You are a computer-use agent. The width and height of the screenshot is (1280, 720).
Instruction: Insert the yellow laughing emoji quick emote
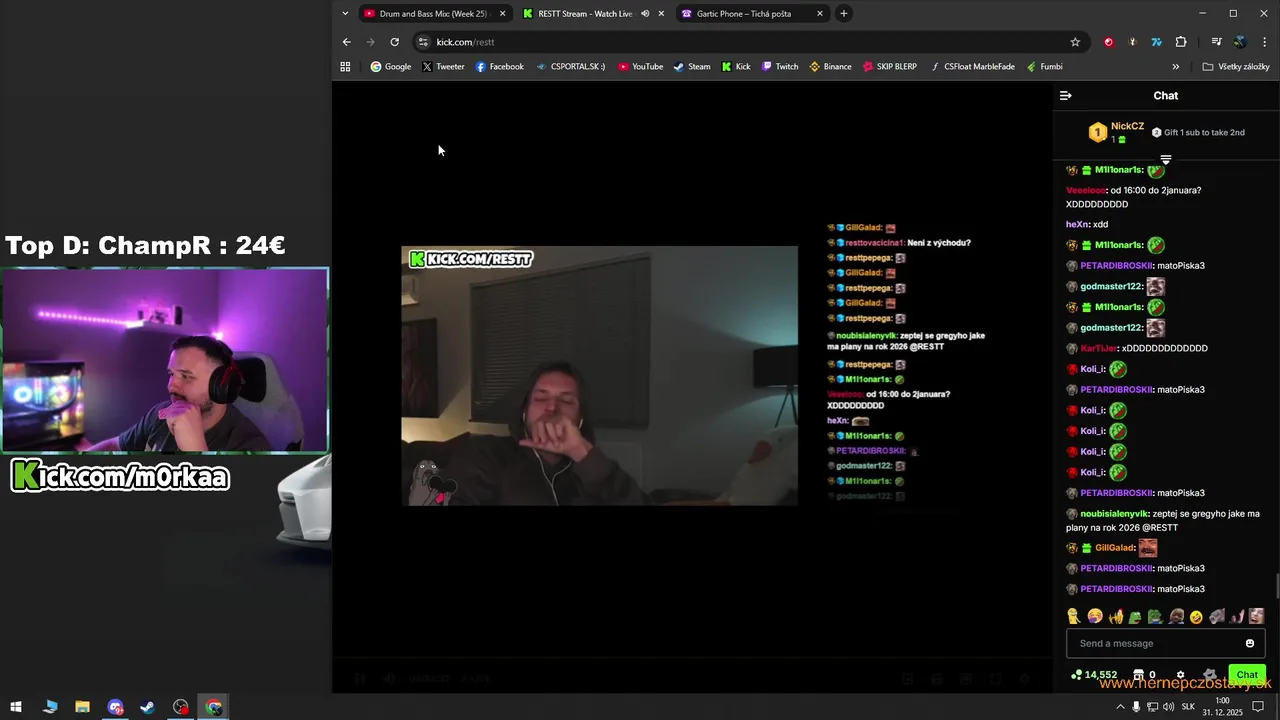(x=1196, y=617)
